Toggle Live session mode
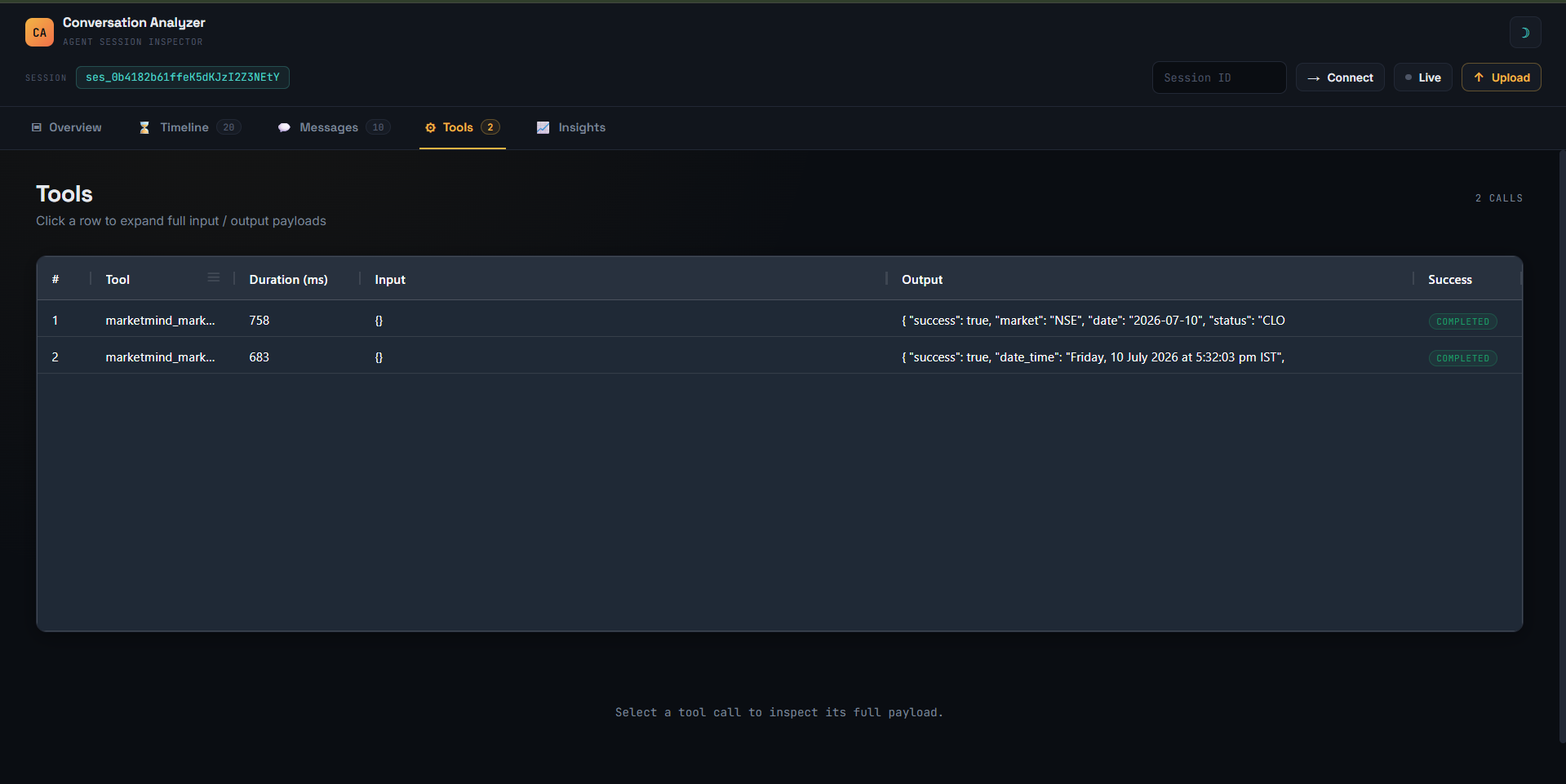The image size is (1566, 784). click(1422, 78)
